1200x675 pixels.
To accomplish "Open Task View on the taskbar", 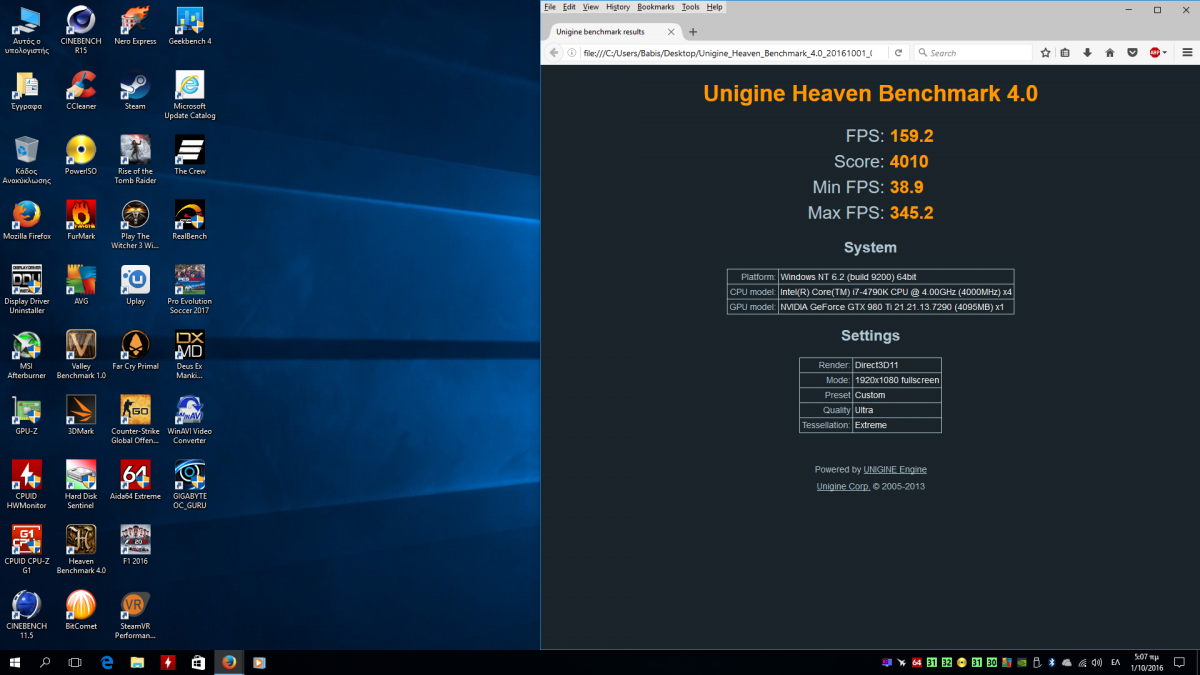I will (x=75, y=662).
